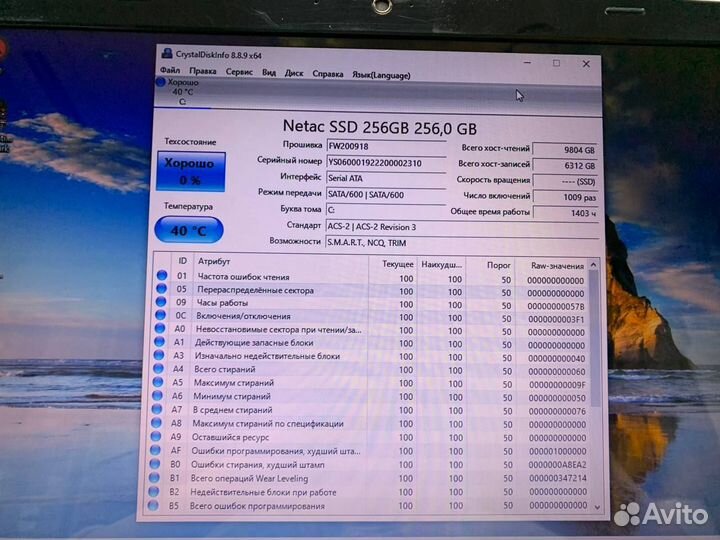Click the Raw-значения column header
The width and height of the screenshot is (720, 540).
(x=551, y=266)
